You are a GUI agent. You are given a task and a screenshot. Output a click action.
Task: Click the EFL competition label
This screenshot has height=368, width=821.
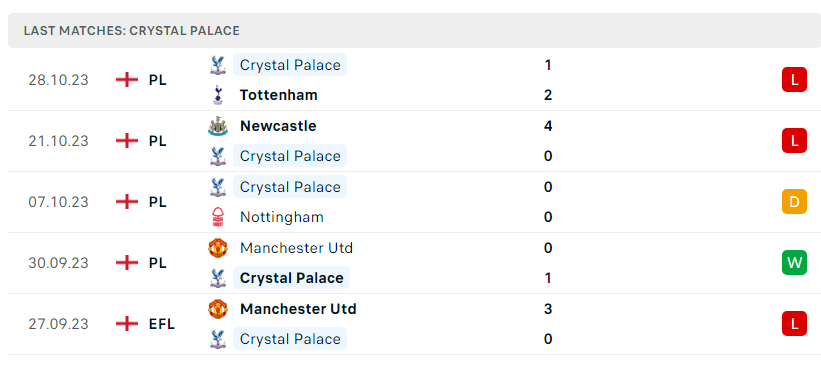tap(162, 324)
